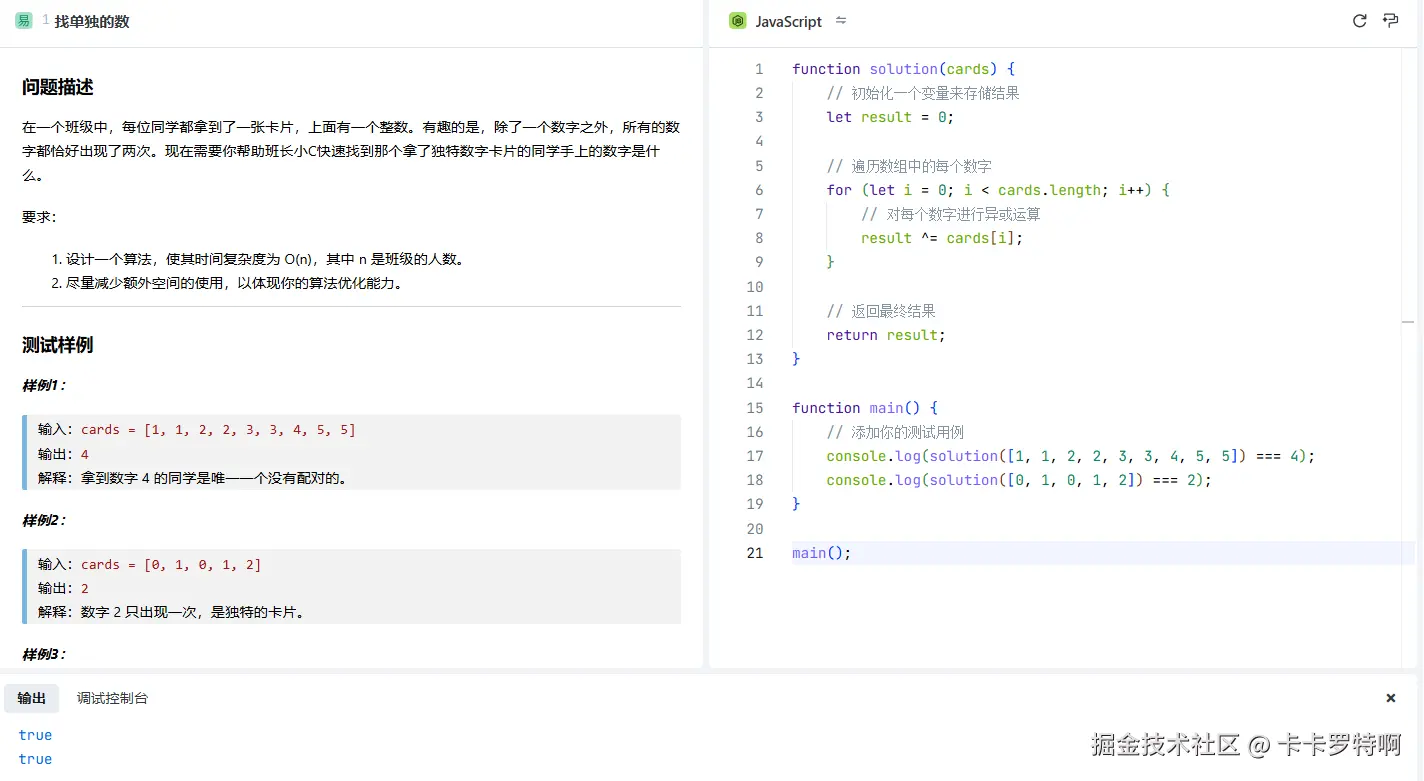Screen dimensions: 1424x781
Task: Close the output panel with X
Action: click(x=1390, y=698)
